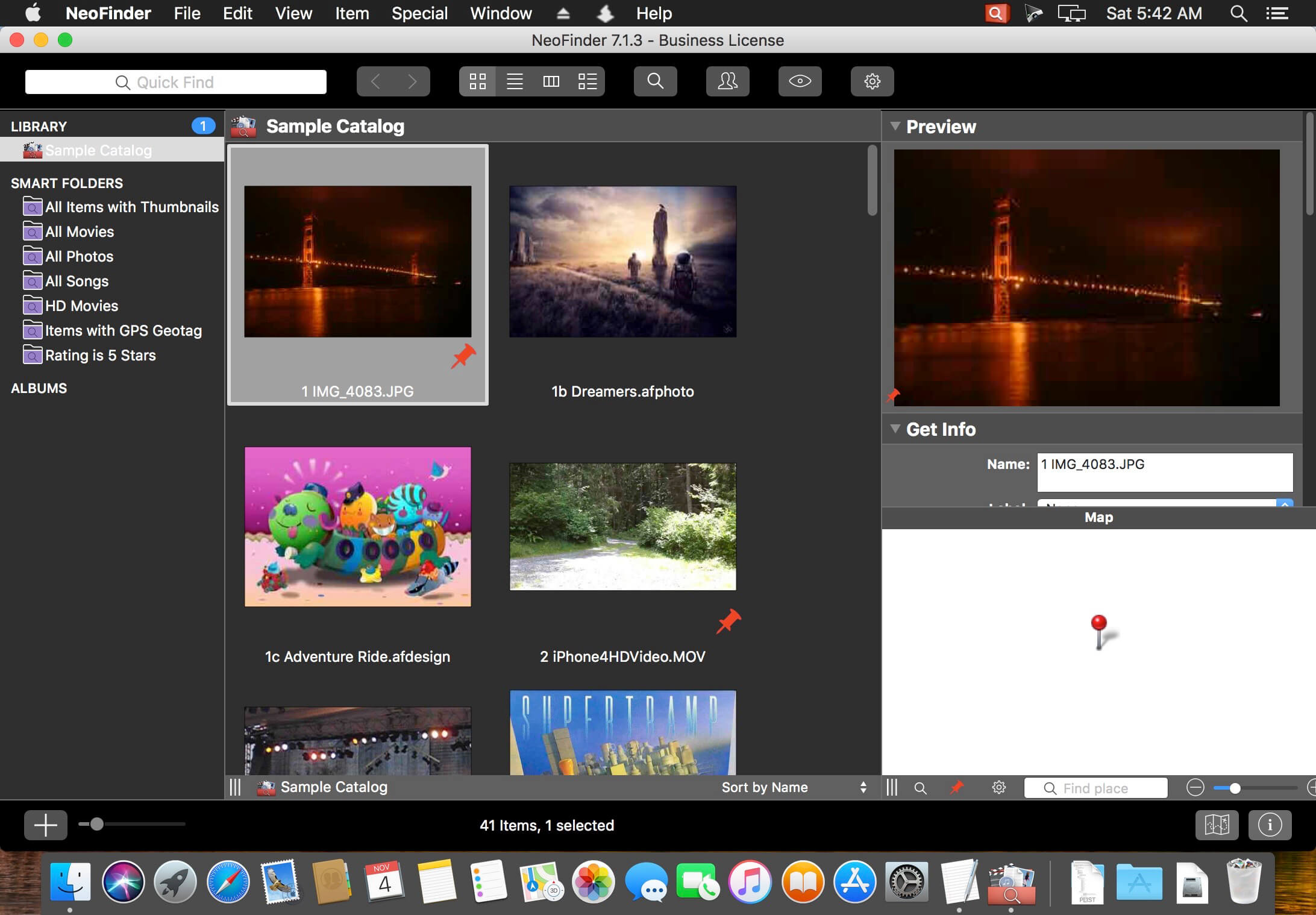
Task: Toggle the Preview panel expander triangle
Action: click(893, 126)
